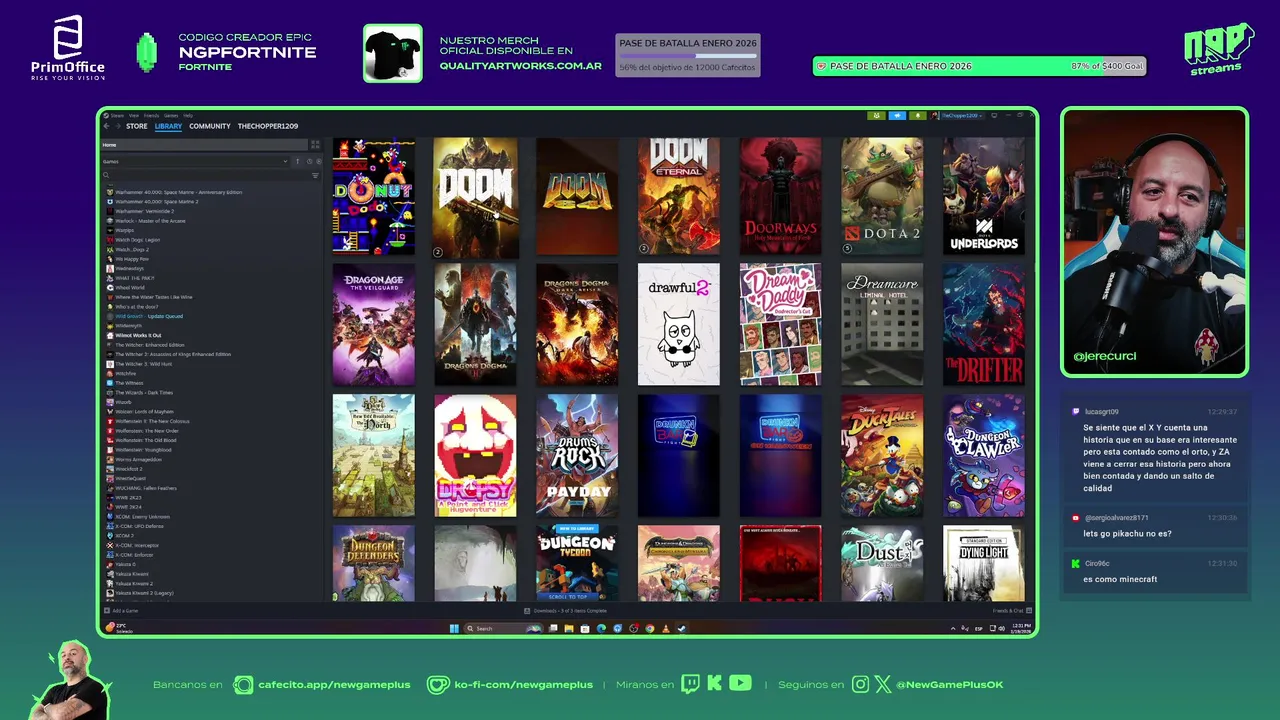Go forward with the Steam forward arrow
The image size is (1280, 720).
[x=118, y=126]
